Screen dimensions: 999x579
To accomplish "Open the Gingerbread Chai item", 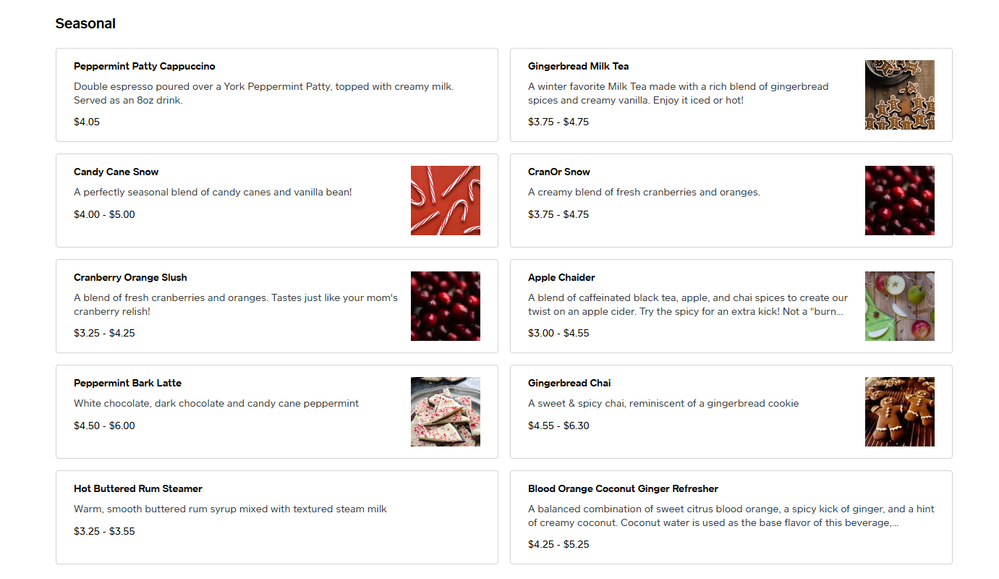I will (731, 412).
